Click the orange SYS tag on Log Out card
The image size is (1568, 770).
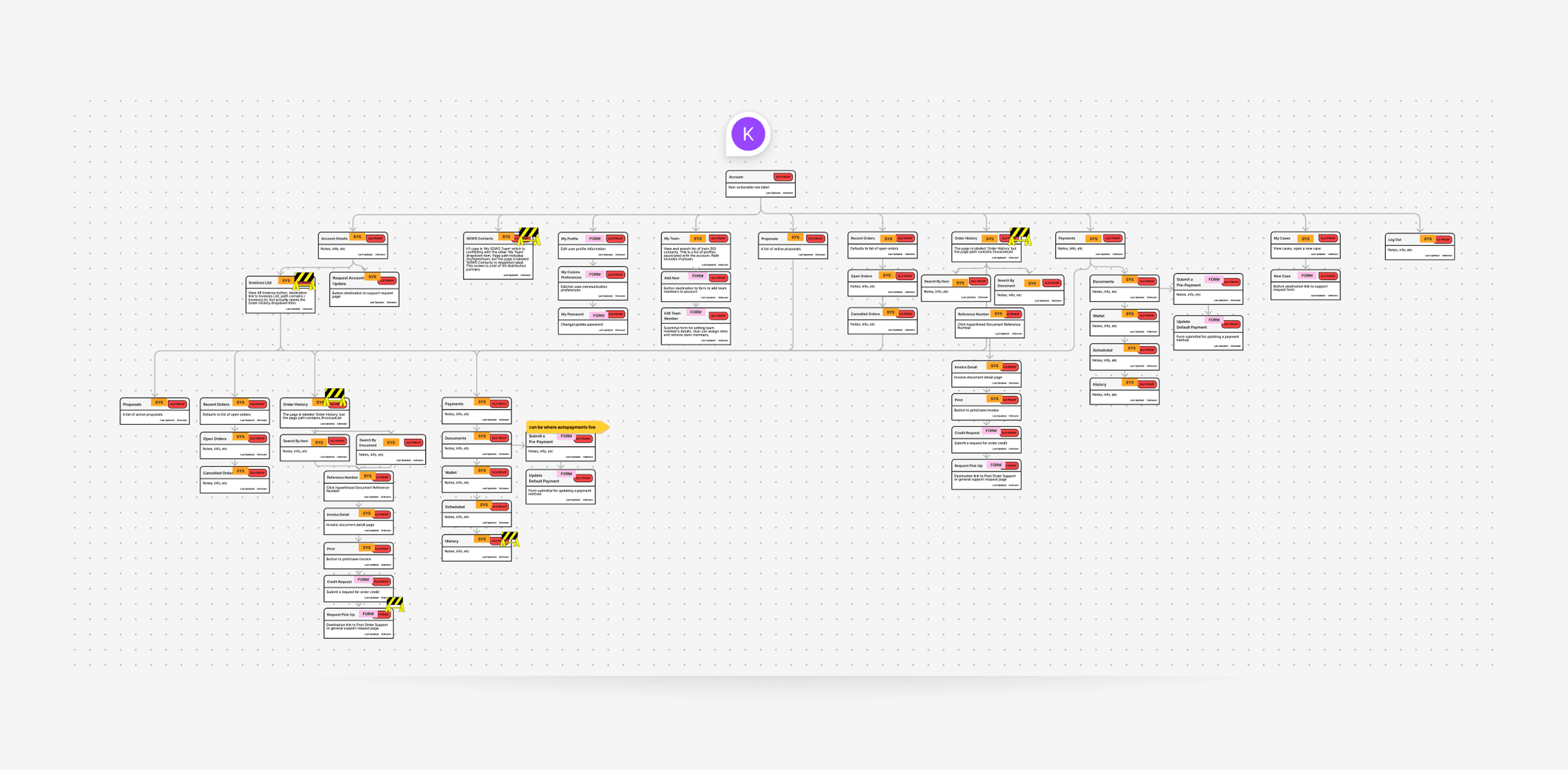coord(1427,239)
